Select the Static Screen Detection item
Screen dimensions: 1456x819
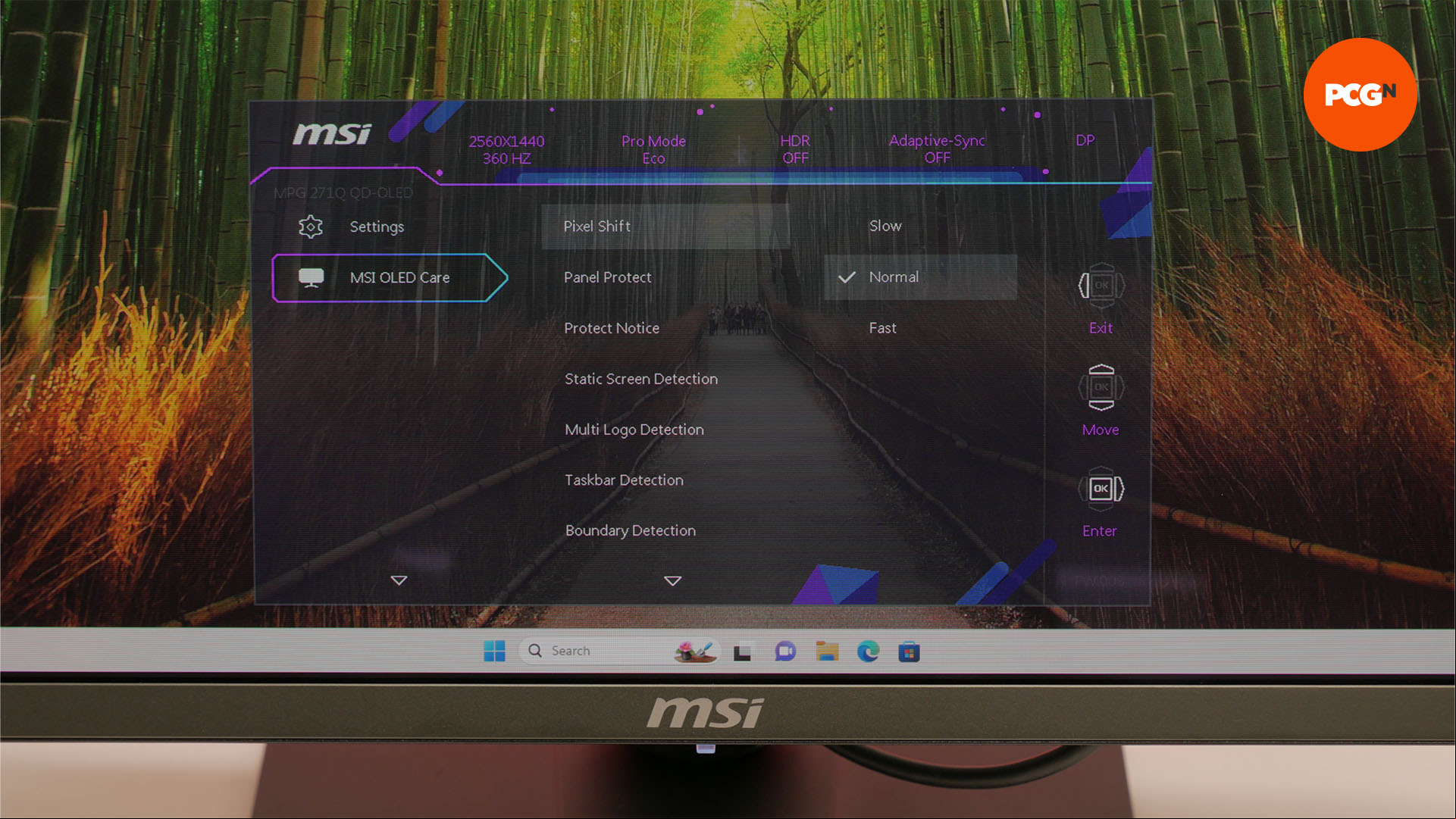(x=641, y=379)
